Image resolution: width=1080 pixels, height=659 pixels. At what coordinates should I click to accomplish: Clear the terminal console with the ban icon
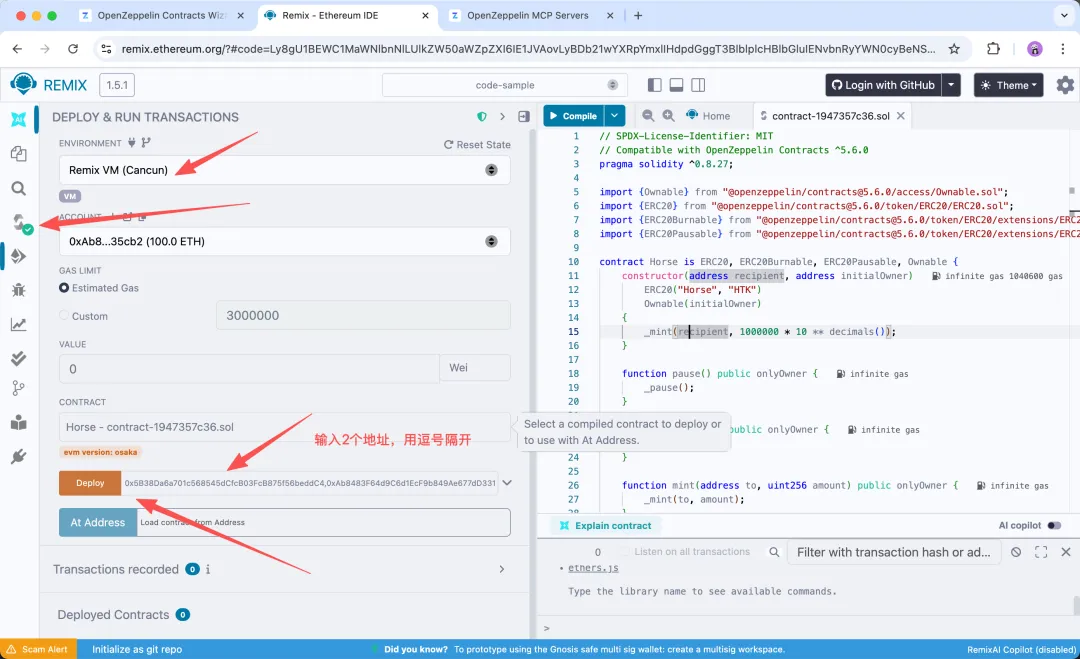click(x=1016, y=552)
